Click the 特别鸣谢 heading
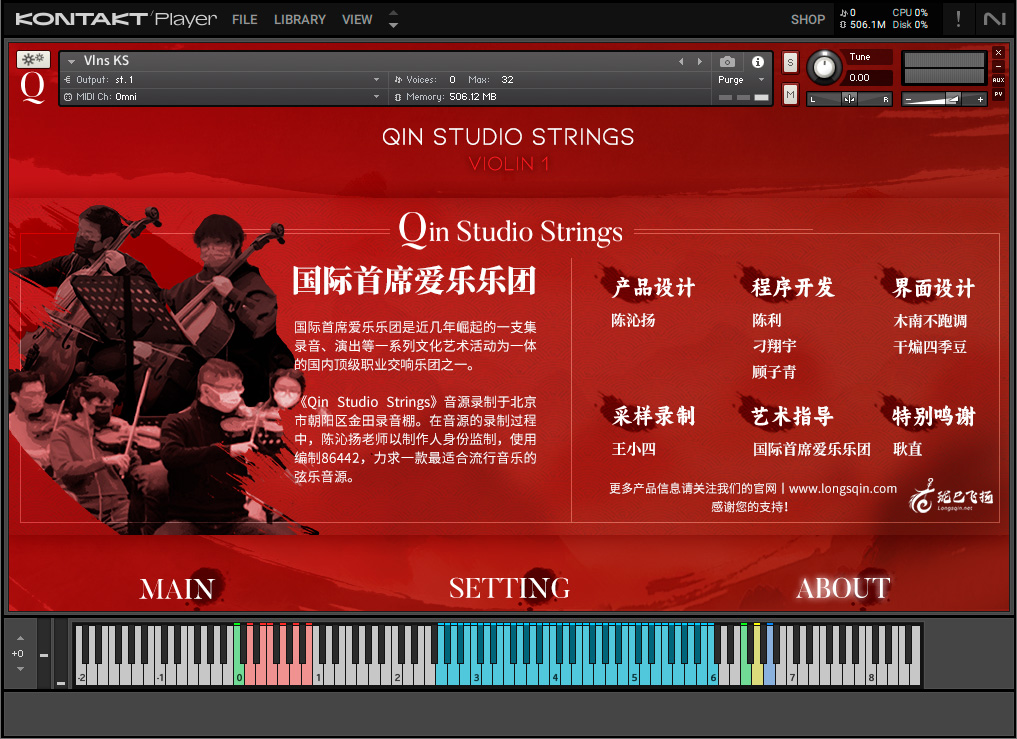Image resolution: width=1017 pixels, height=739 pixels. click(933, 416)
